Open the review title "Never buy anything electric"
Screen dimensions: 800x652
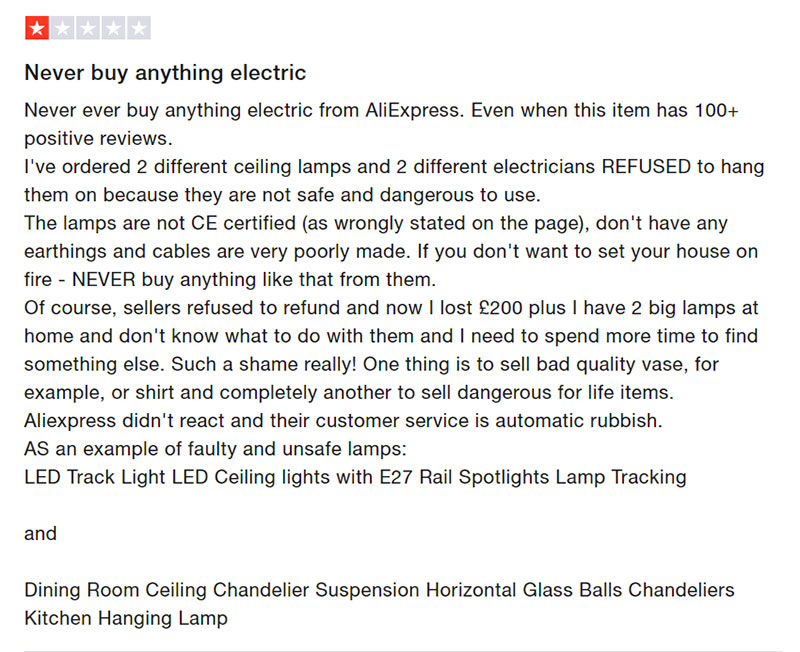[x=165, y=73]
